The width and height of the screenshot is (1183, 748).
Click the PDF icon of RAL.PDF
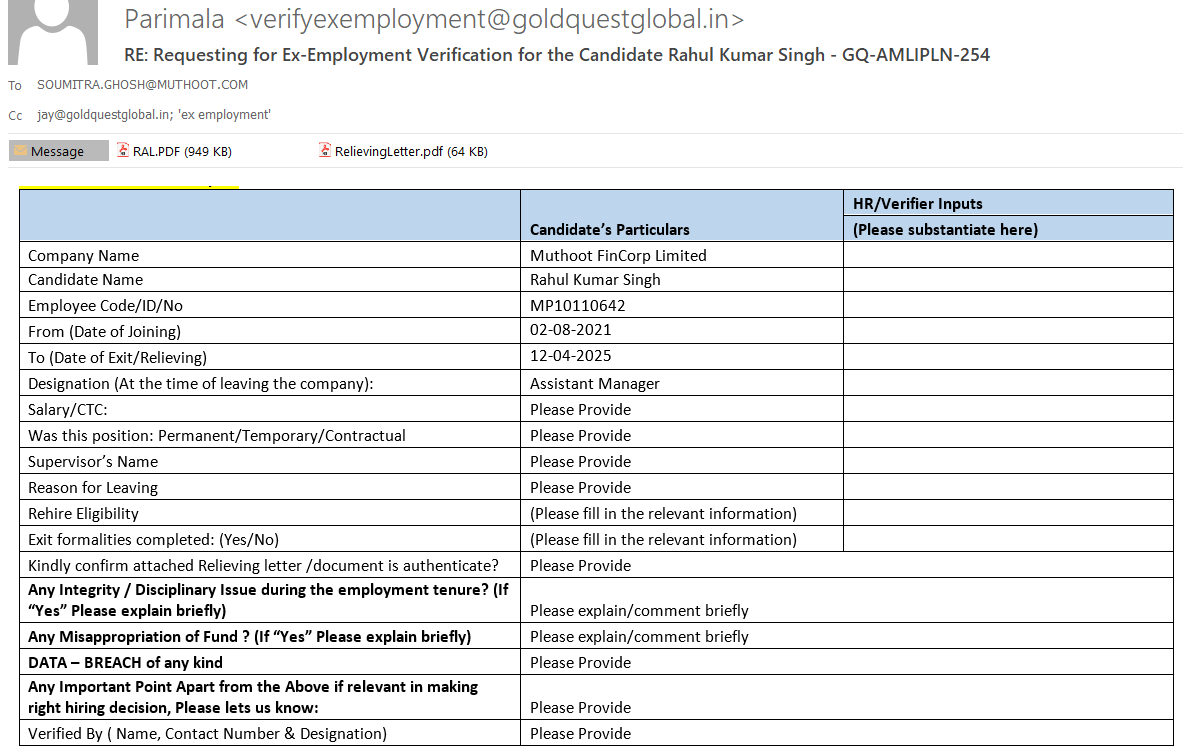124,151
